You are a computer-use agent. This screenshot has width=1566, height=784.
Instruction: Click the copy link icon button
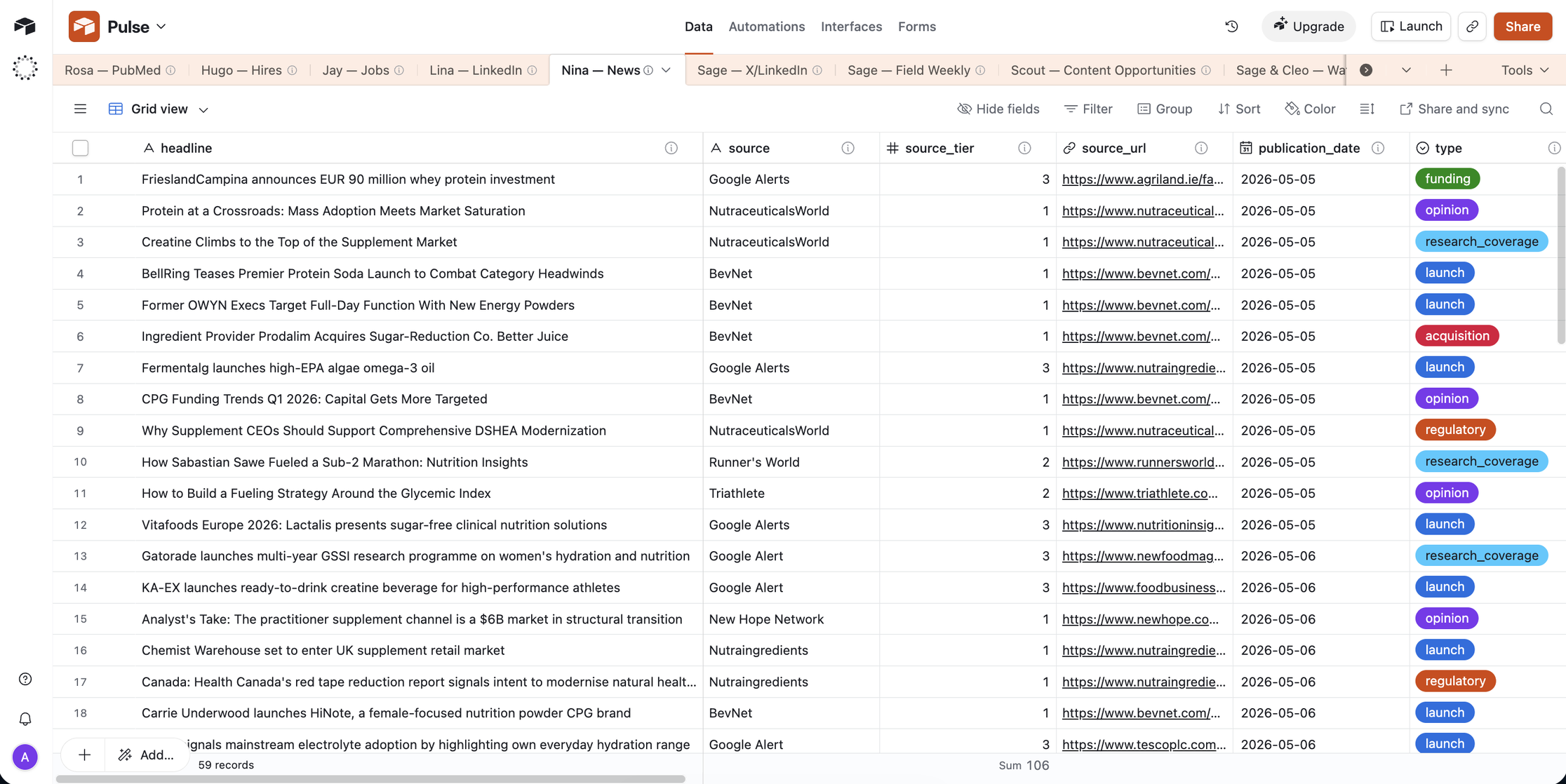point(1472,27)
